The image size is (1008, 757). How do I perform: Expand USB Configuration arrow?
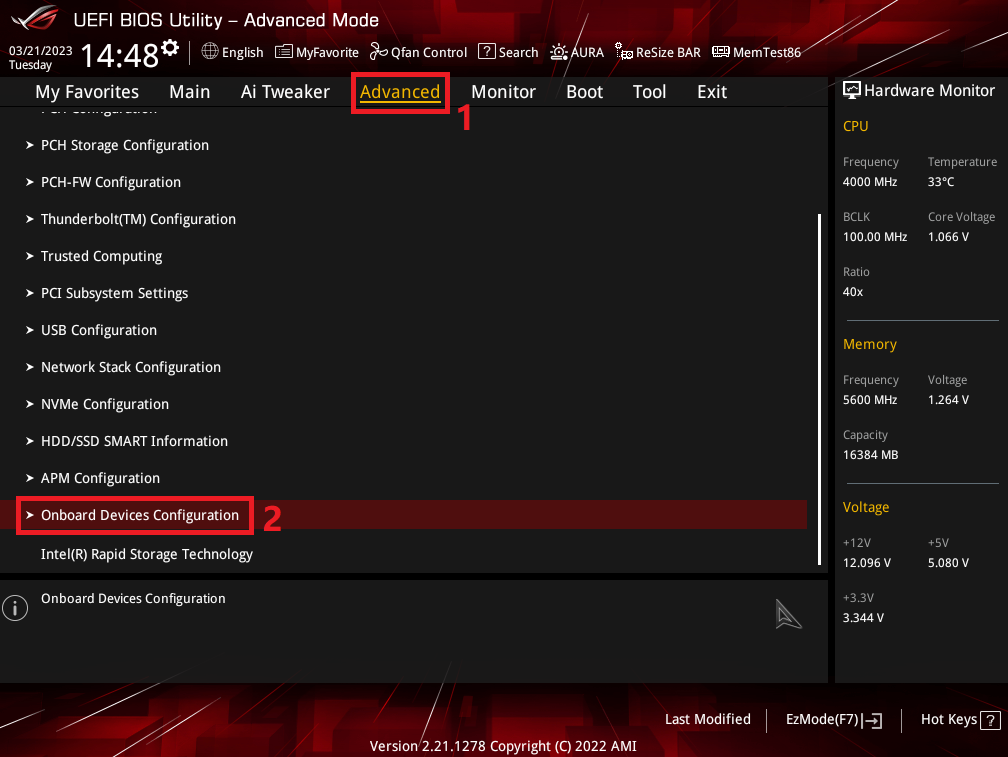(x=30, y=330)
